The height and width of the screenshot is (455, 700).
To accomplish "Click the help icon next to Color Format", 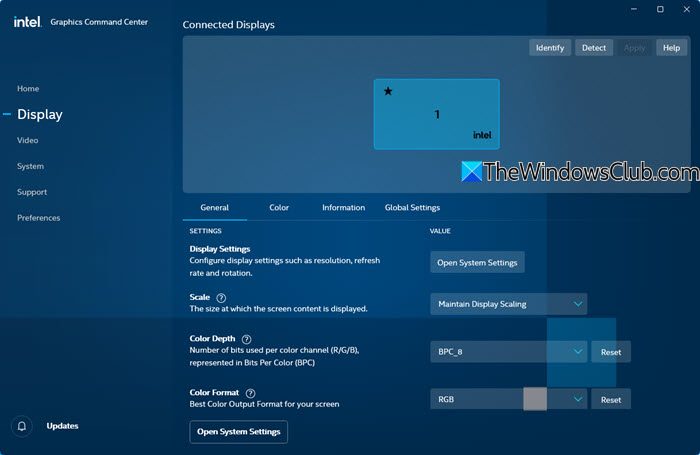I will pyautogui.click(x=250, y=393).
